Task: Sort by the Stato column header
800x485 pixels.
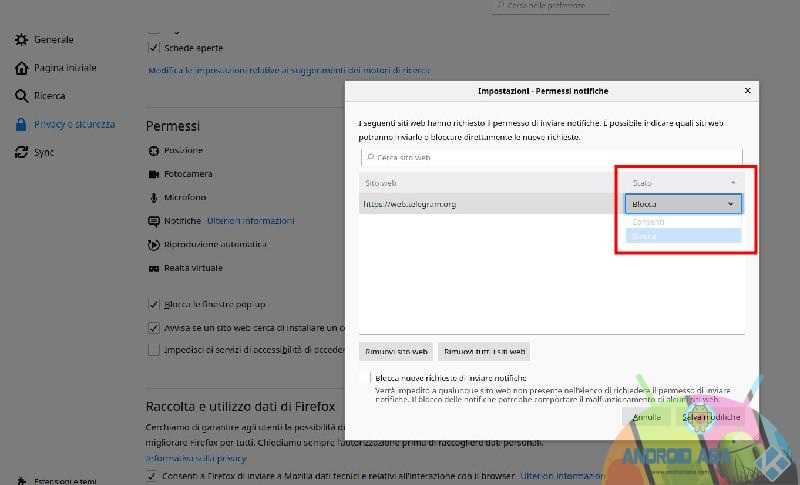Action: (x=683, y=182)
